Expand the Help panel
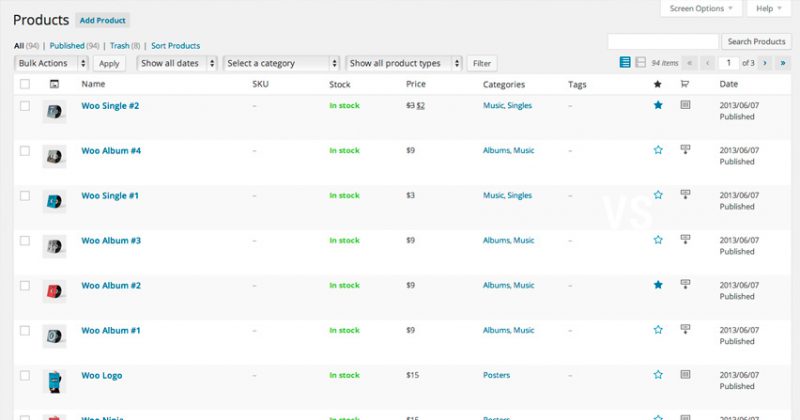 click(x=769, y=8)
